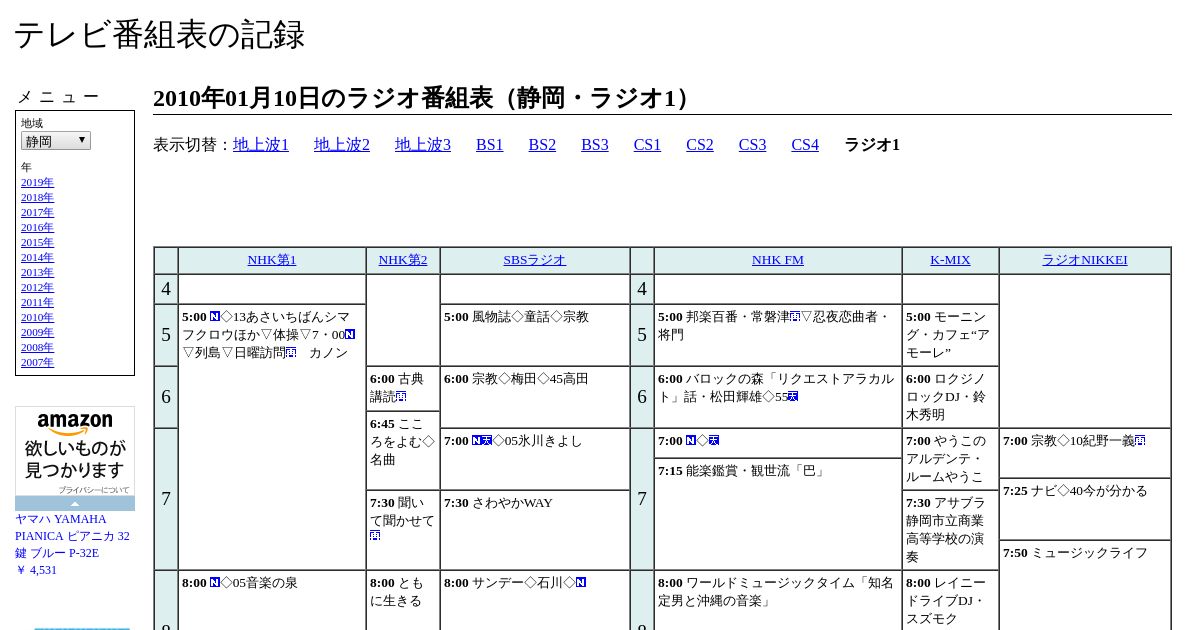The image size is (1200, 630).
Task: Open the 2011年 archive link
Action: pos(37,302)
